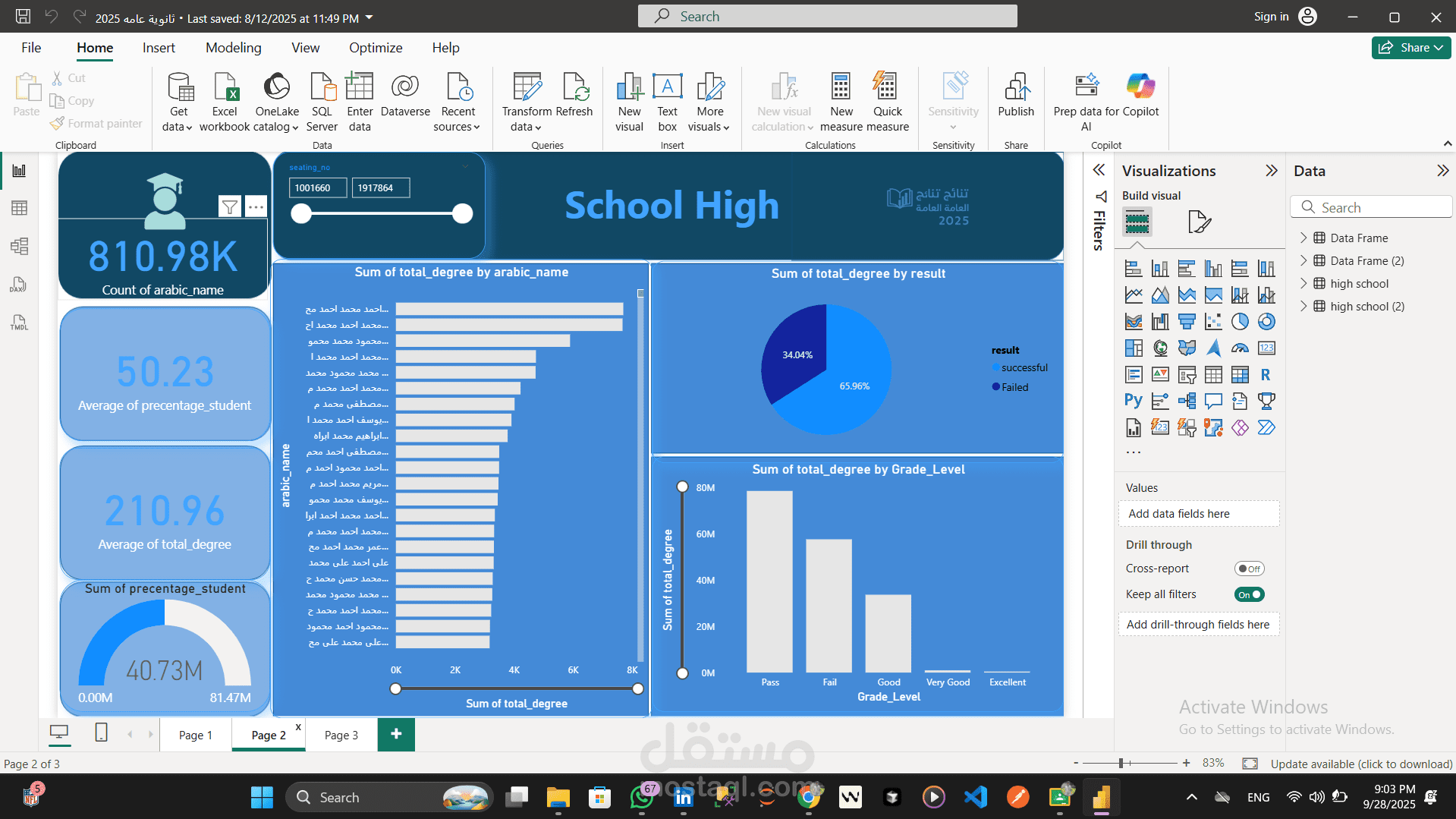Screen dimensions: 1456x819
Task: Click the title bar Search box
Action: (x=827, y=16)
